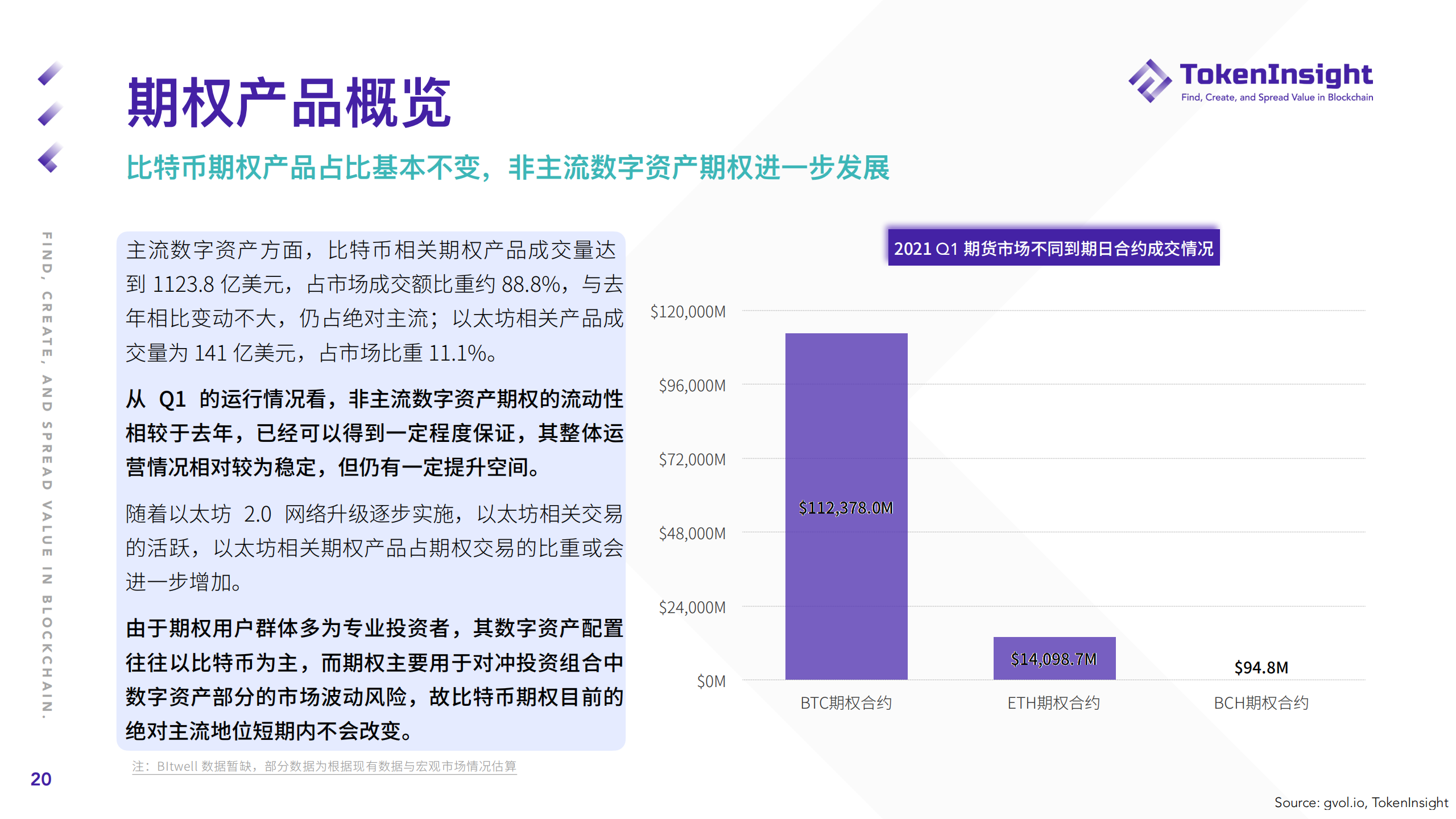The height and width of the screenshot is (819, 1456).
Task: Click the teal subtitle about Bitcoin options
Action: click(508, 168)
